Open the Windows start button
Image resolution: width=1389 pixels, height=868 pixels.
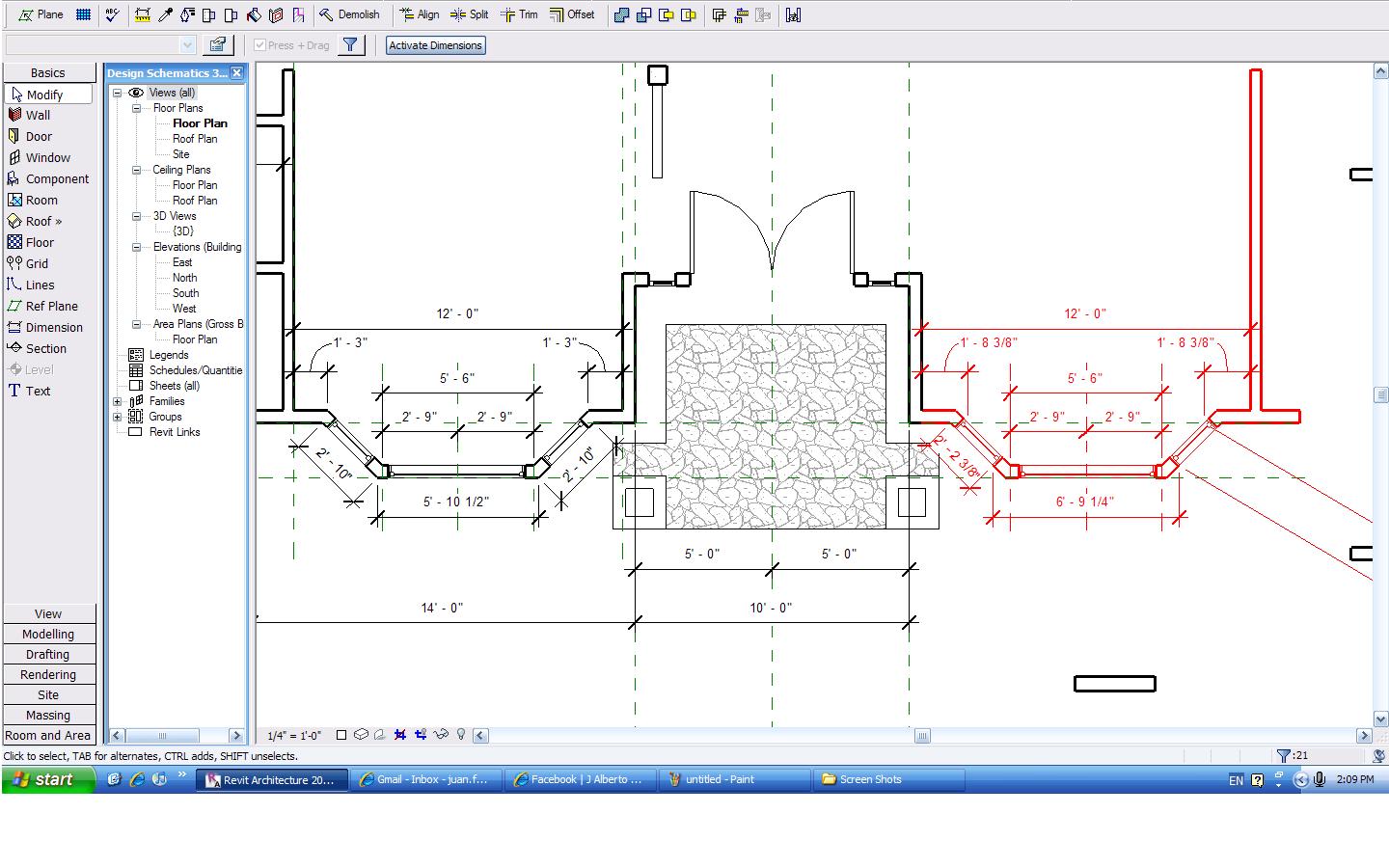48,779
